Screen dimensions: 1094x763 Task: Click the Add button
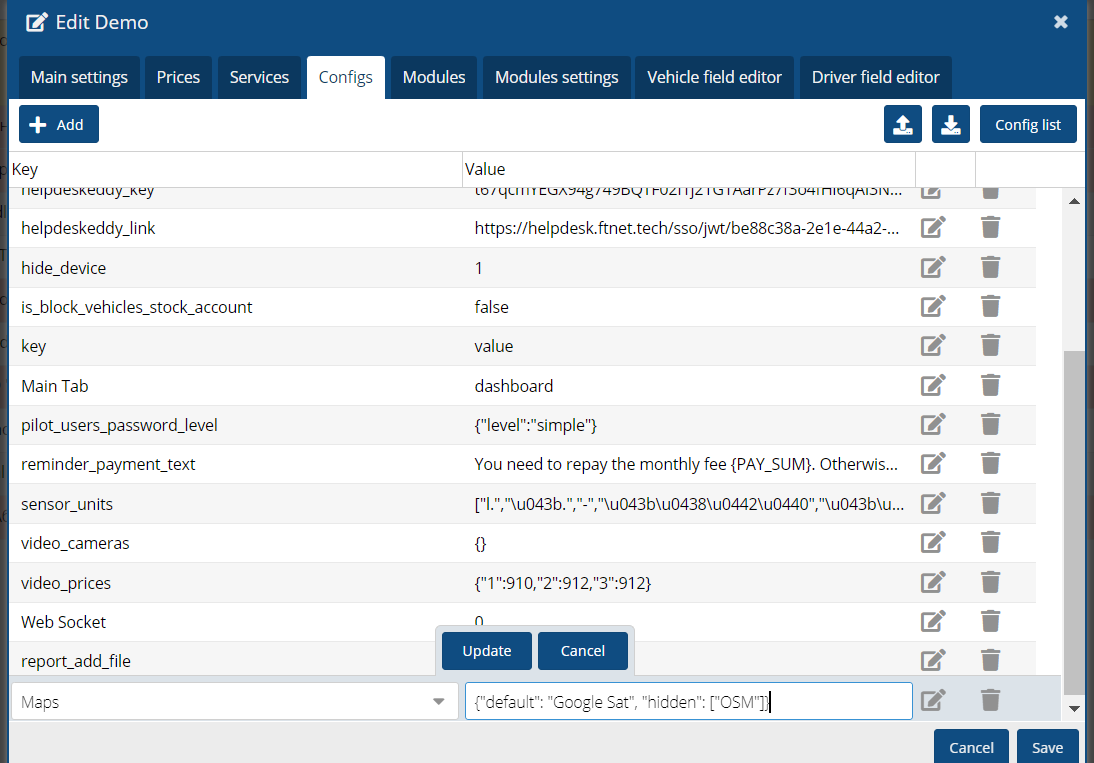(x=58, y=125)
